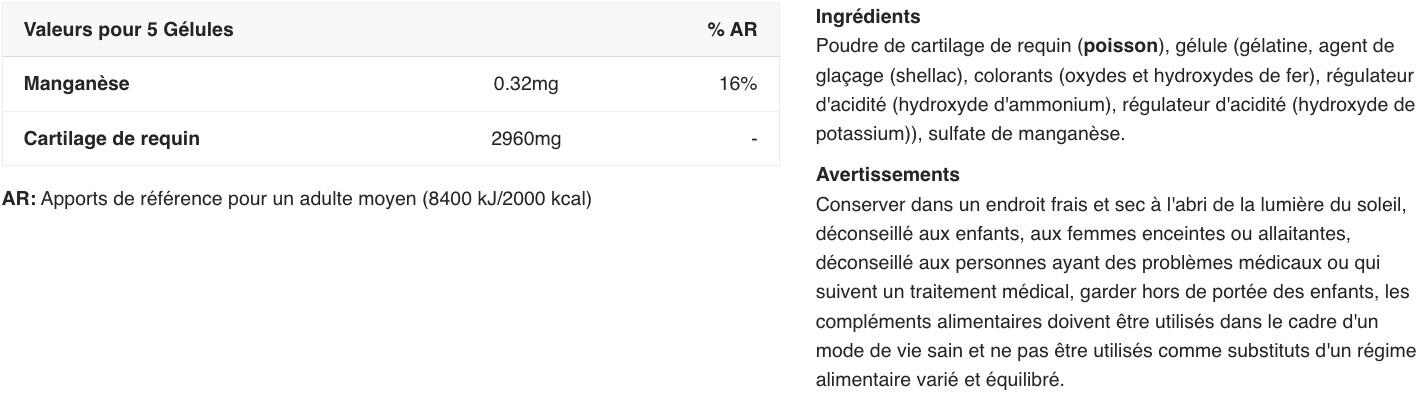Click the dash in the Cartilage row
The width and height of the screenshot is (1428, 404).
coord(754,139)
